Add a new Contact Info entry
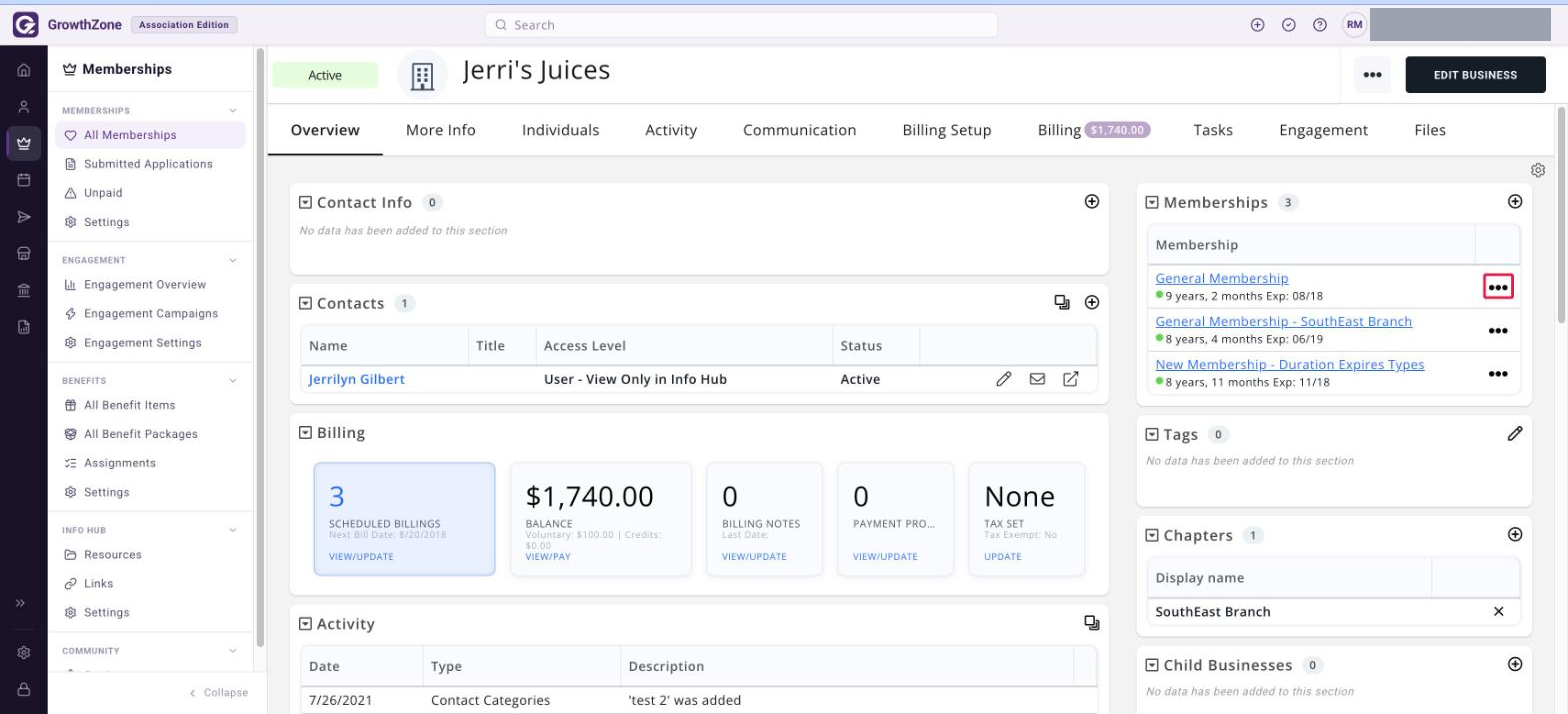 tap(1092, 201)
